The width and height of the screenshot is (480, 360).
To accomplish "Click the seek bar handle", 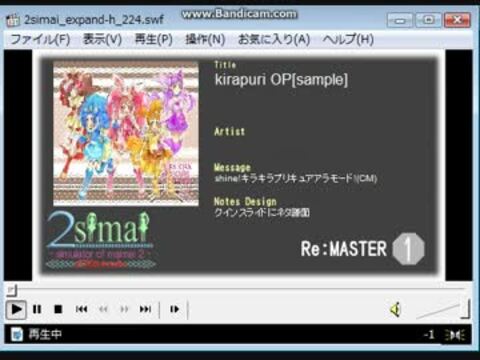I will pos(12,290).
